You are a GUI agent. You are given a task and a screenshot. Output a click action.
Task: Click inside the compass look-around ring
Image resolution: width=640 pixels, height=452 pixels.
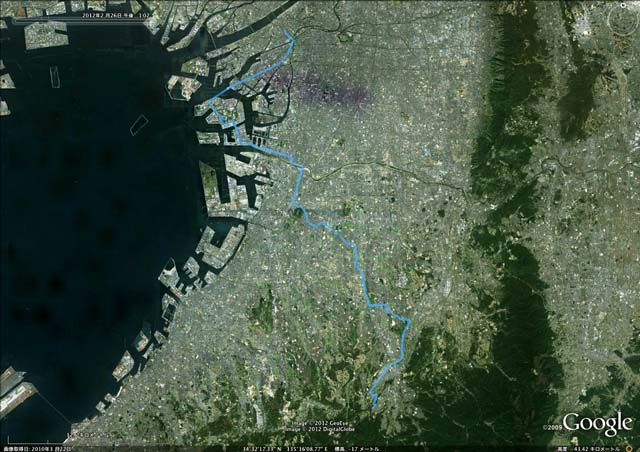click(x=623, y=20)
